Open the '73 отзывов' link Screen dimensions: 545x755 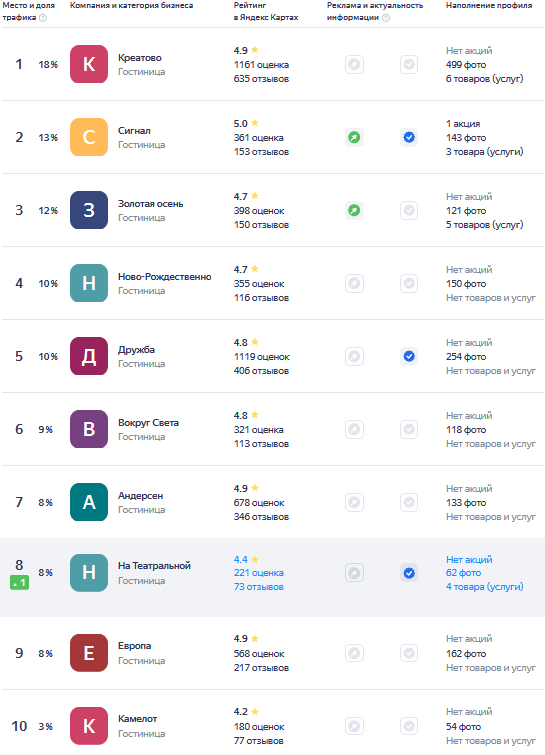(x=259, y=587)
